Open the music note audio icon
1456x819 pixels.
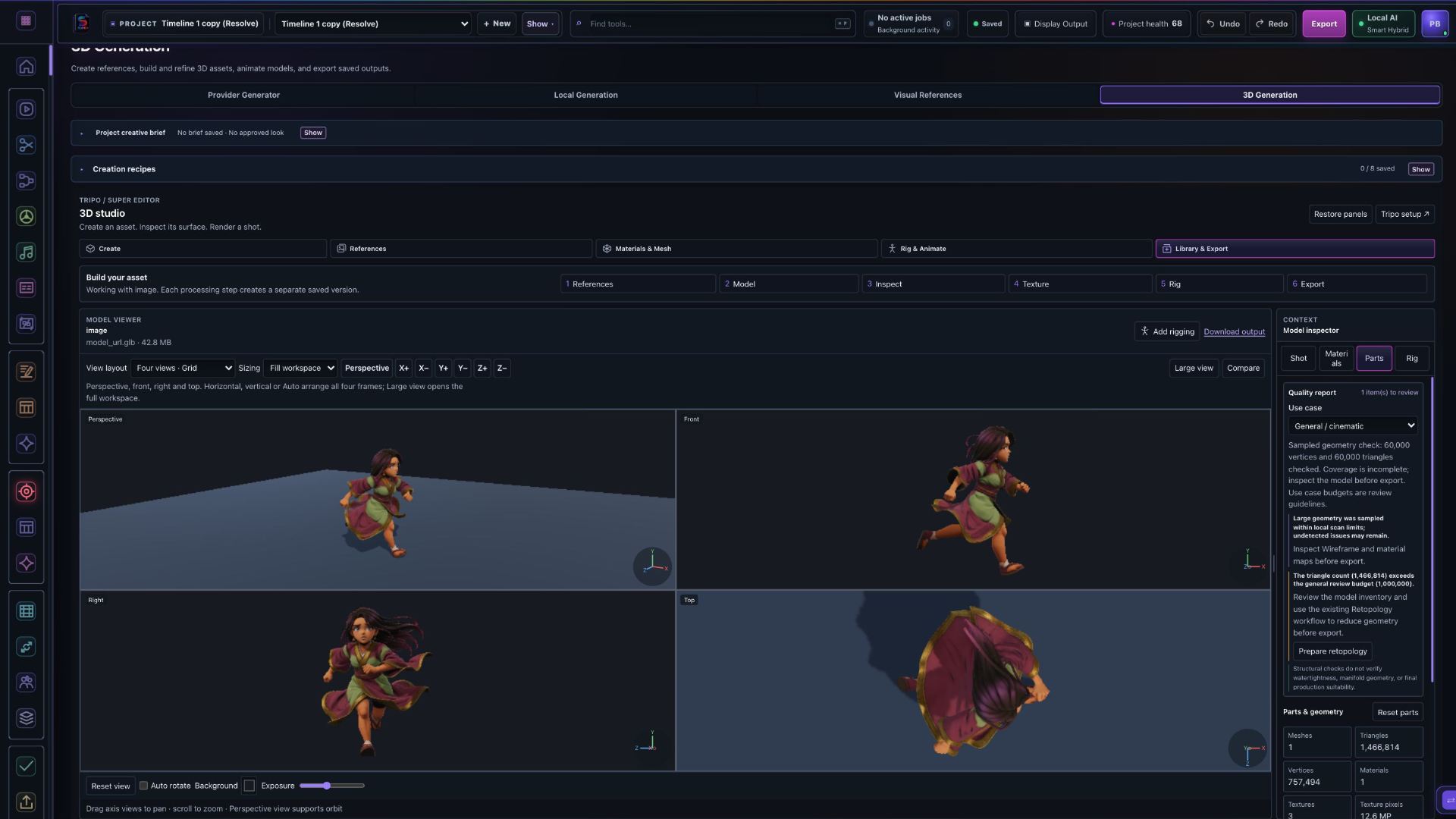(x=26, y=253)
